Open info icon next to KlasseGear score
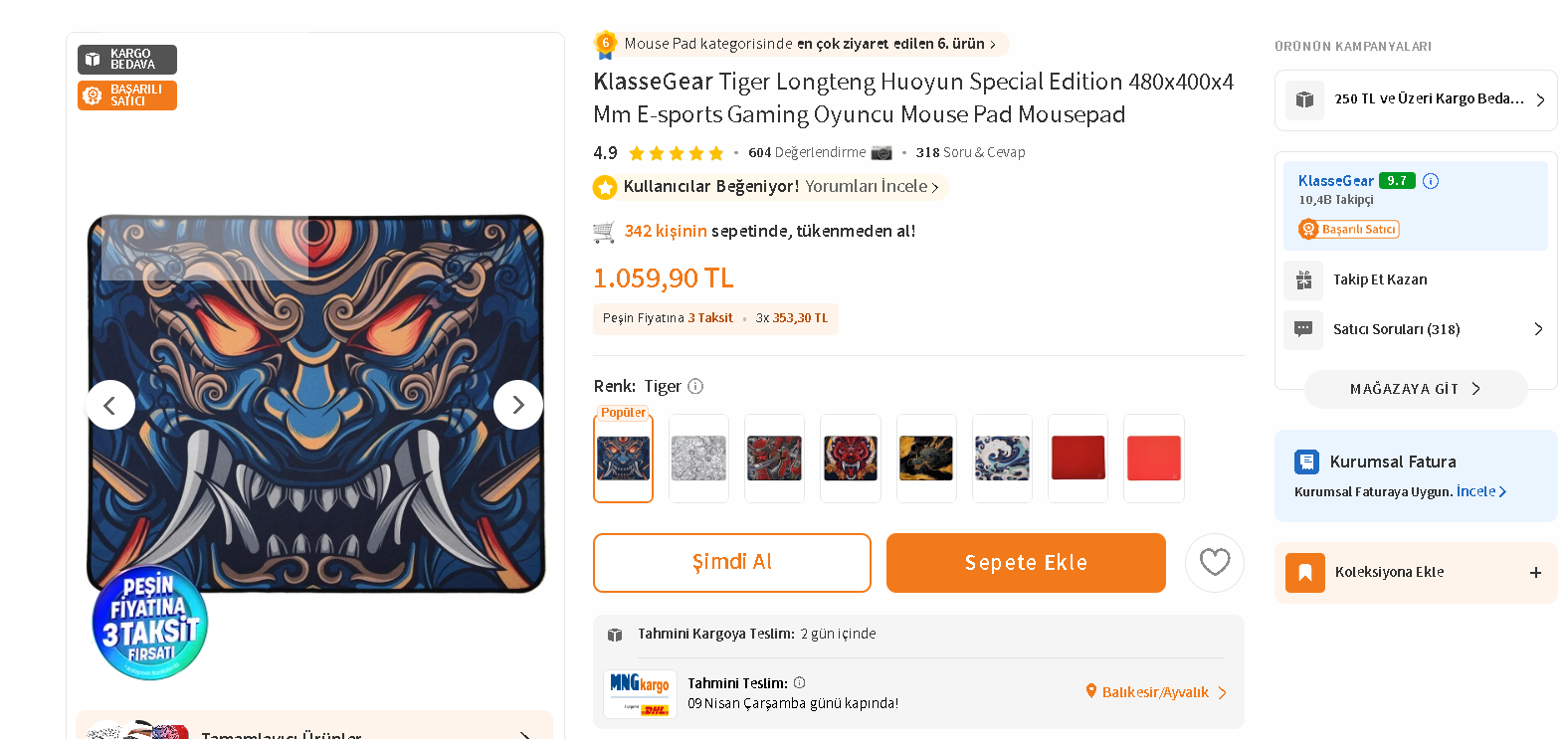 point(1431,181)
